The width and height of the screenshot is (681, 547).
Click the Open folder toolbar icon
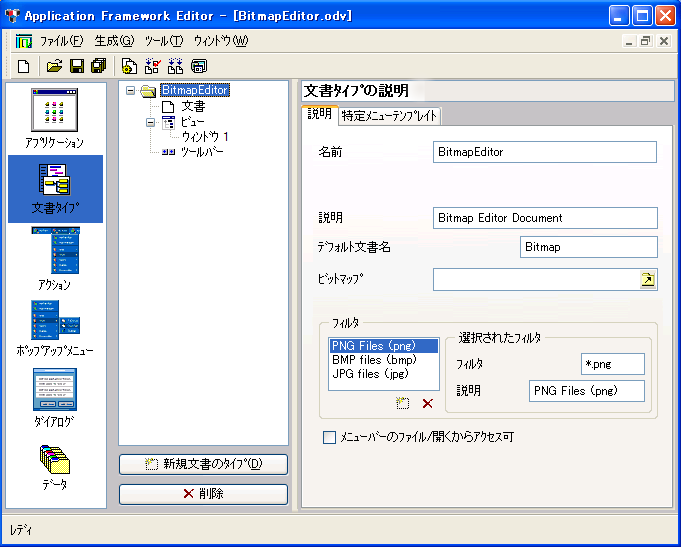coord(55,67)
